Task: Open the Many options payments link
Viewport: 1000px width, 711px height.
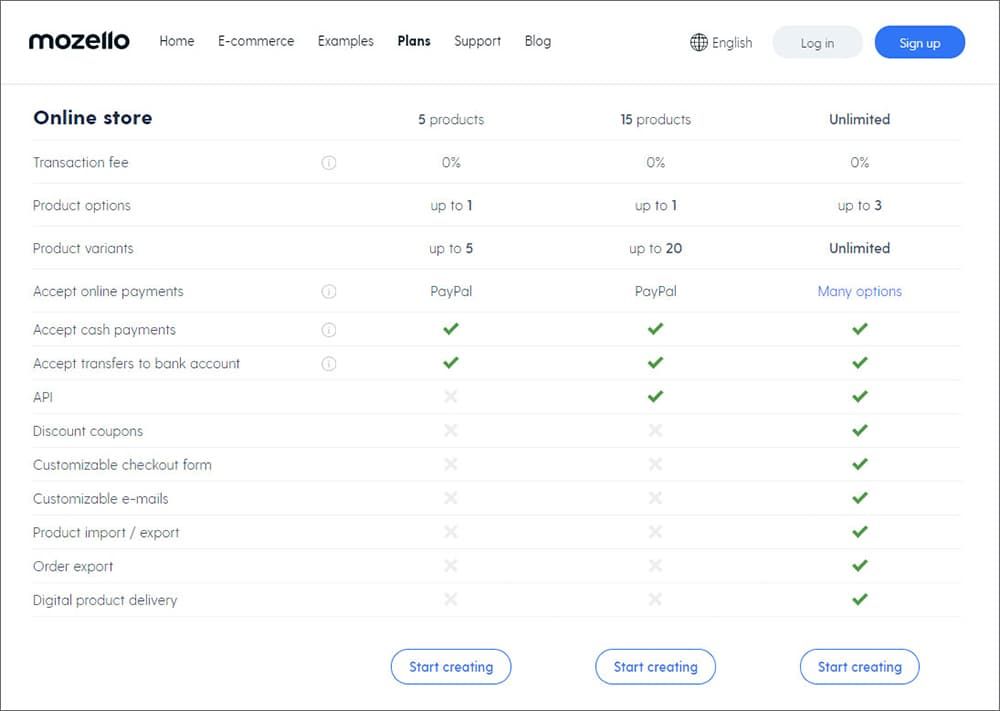Action: click(860, 291)
